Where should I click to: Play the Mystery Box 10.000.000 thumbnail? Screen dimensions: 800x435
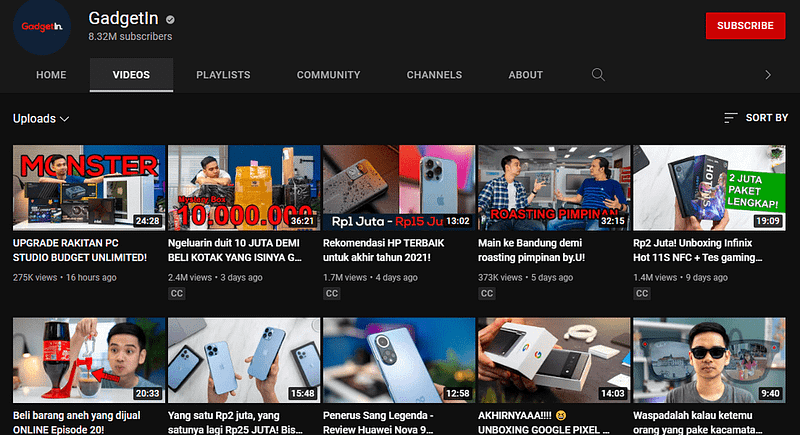click(244, 188)
